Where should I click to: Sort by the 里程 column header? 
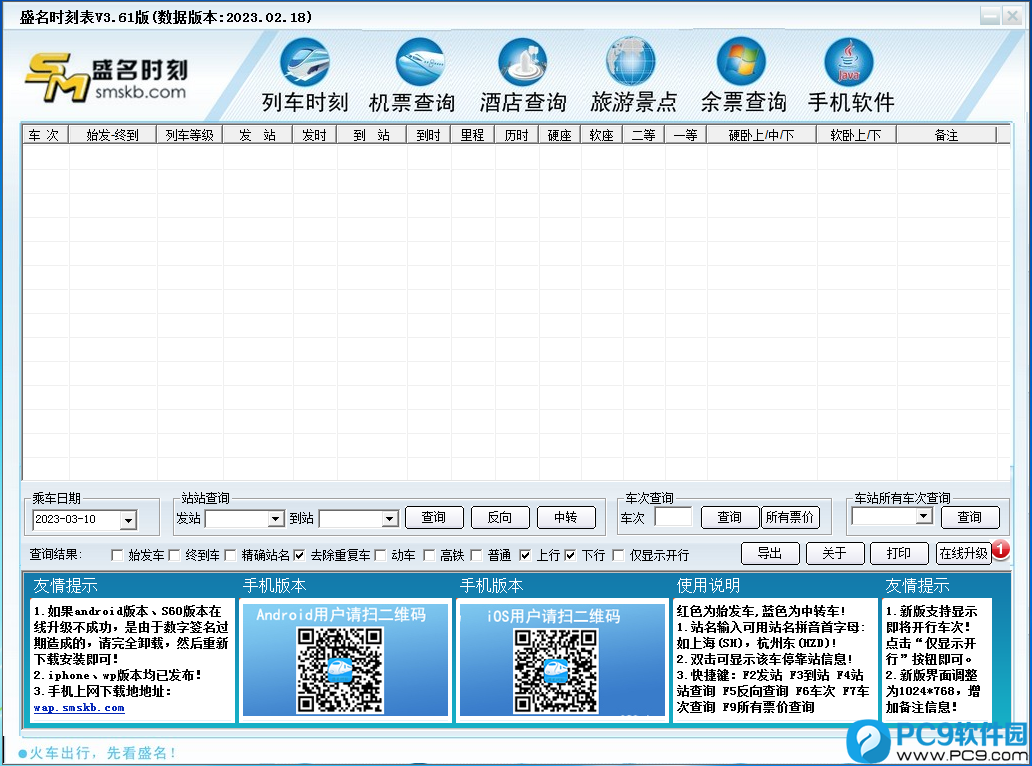[x=473, y=135]
